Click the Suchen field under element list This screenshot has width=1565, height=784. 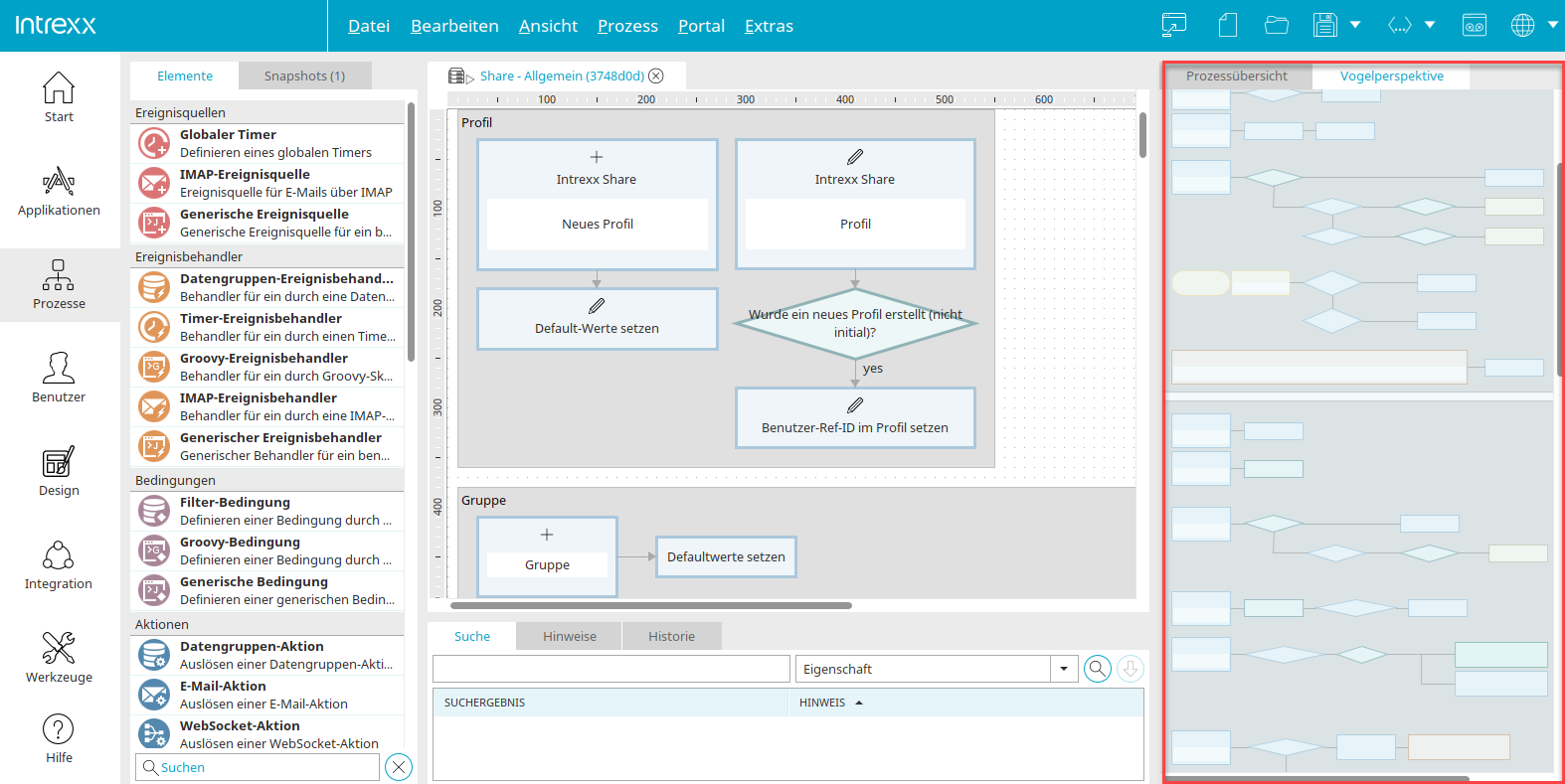click(x=258, y=767)
